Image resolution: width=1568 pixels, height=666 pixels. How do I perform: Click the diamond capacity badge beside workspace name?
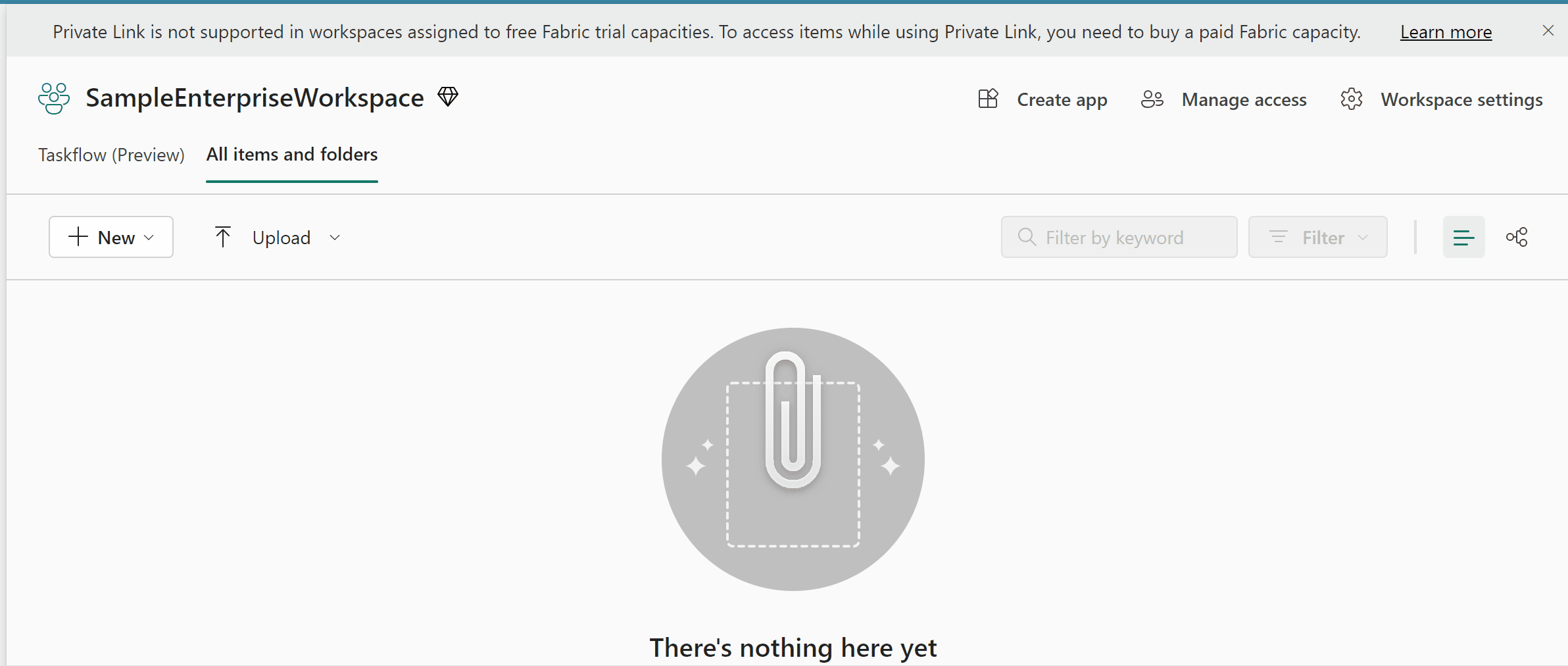click(x=447, y=96)
